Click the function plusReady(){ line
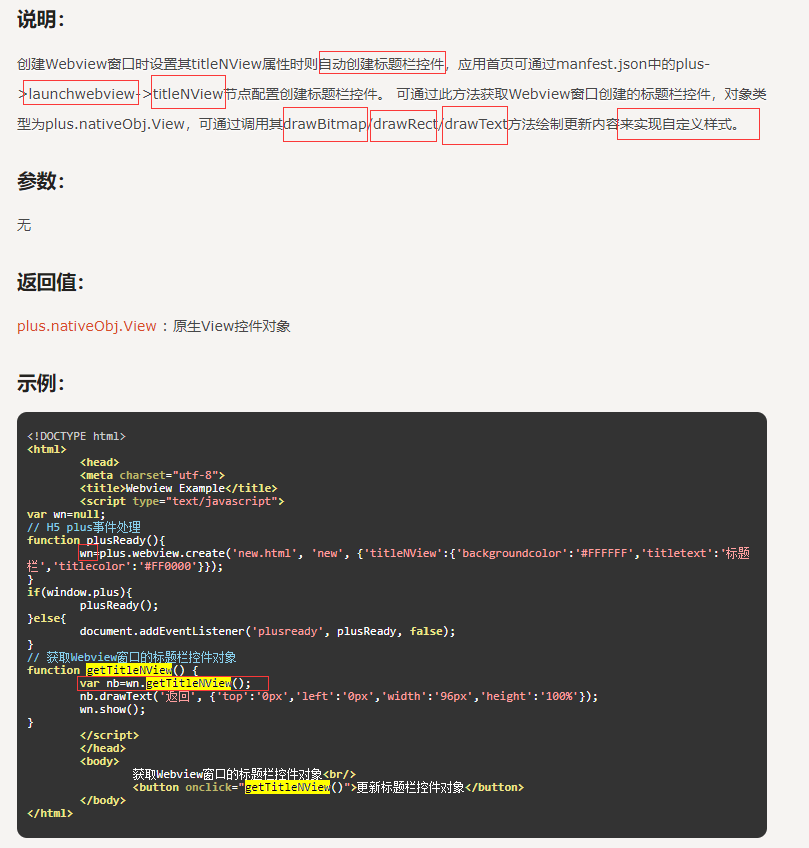 (x=96, y=540)
